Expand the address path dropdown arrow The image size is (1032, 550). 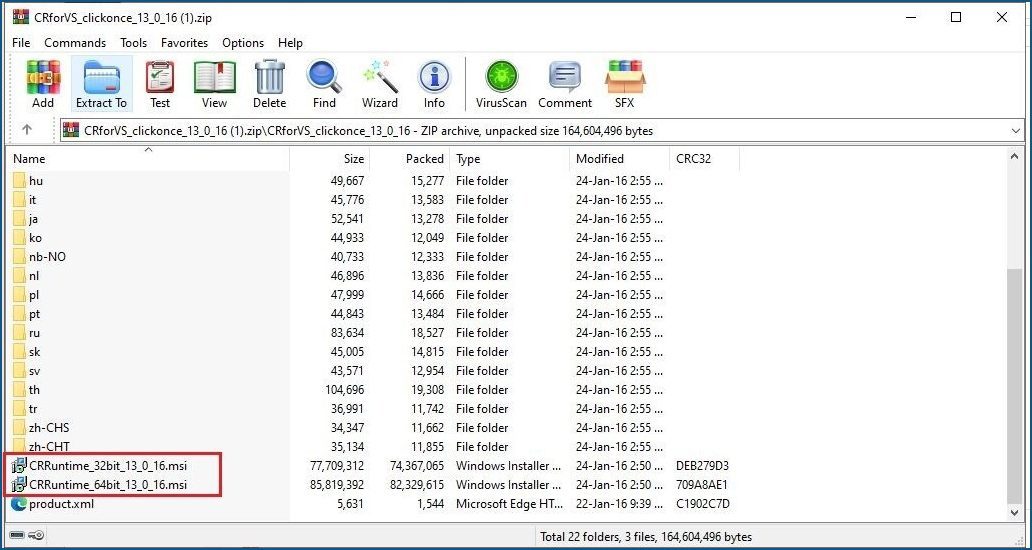1016,131
